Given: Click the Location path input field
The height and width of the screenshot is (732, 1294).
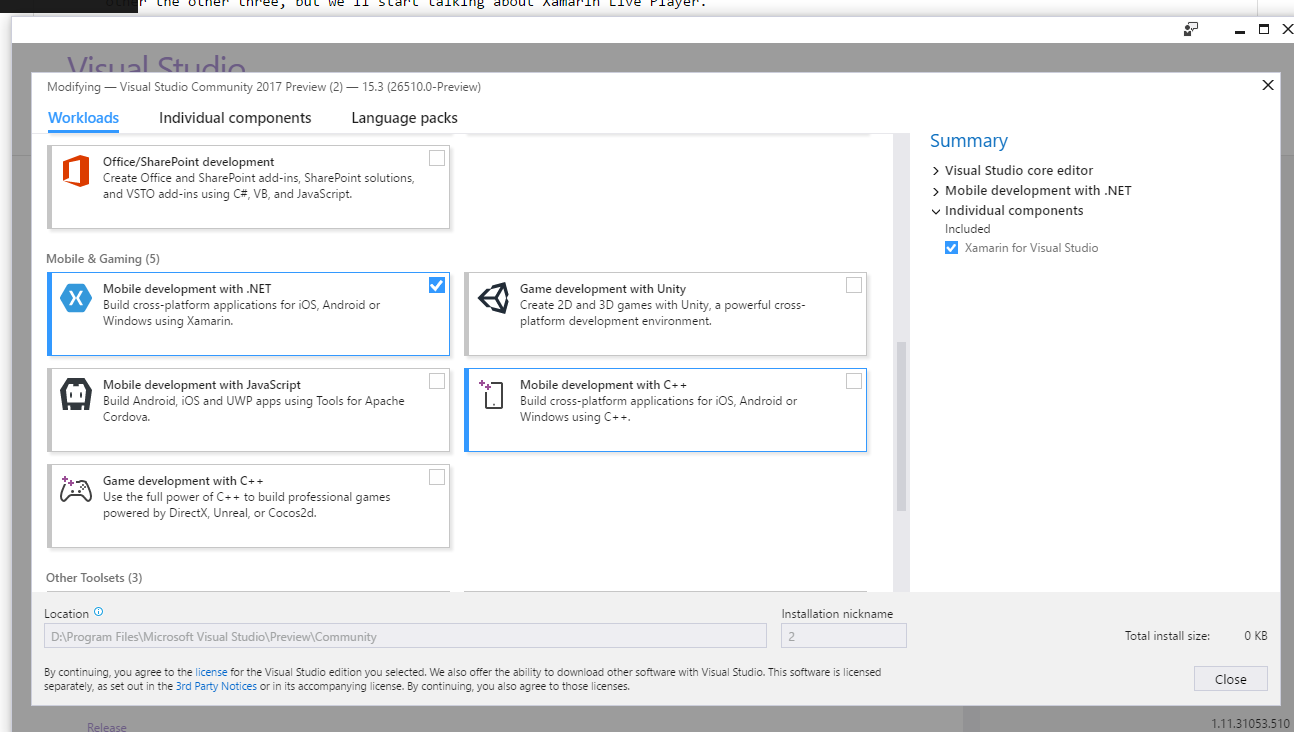Looking at the screenshot, I should click(405, 636).
